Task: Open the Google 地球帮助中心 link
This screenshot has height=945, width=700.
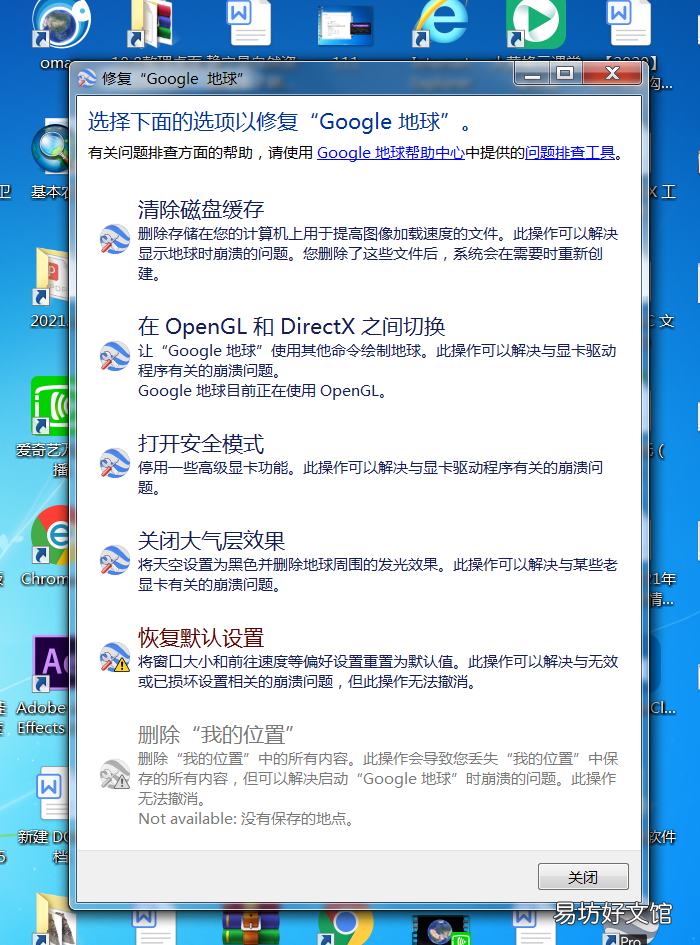Action: (x=391, y=153)
